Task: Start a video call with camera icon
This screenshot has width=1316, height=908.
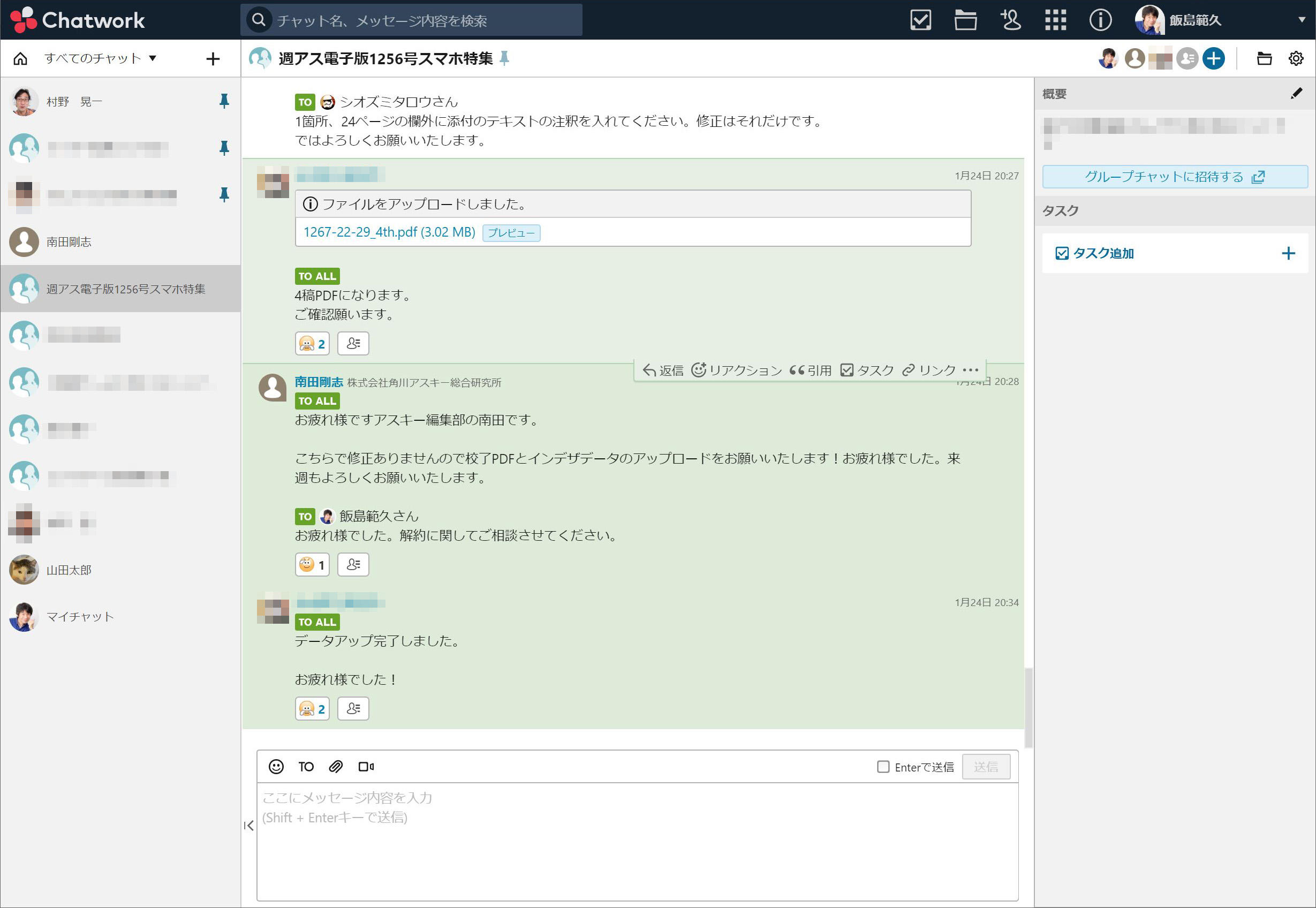Action: [366, 766]
